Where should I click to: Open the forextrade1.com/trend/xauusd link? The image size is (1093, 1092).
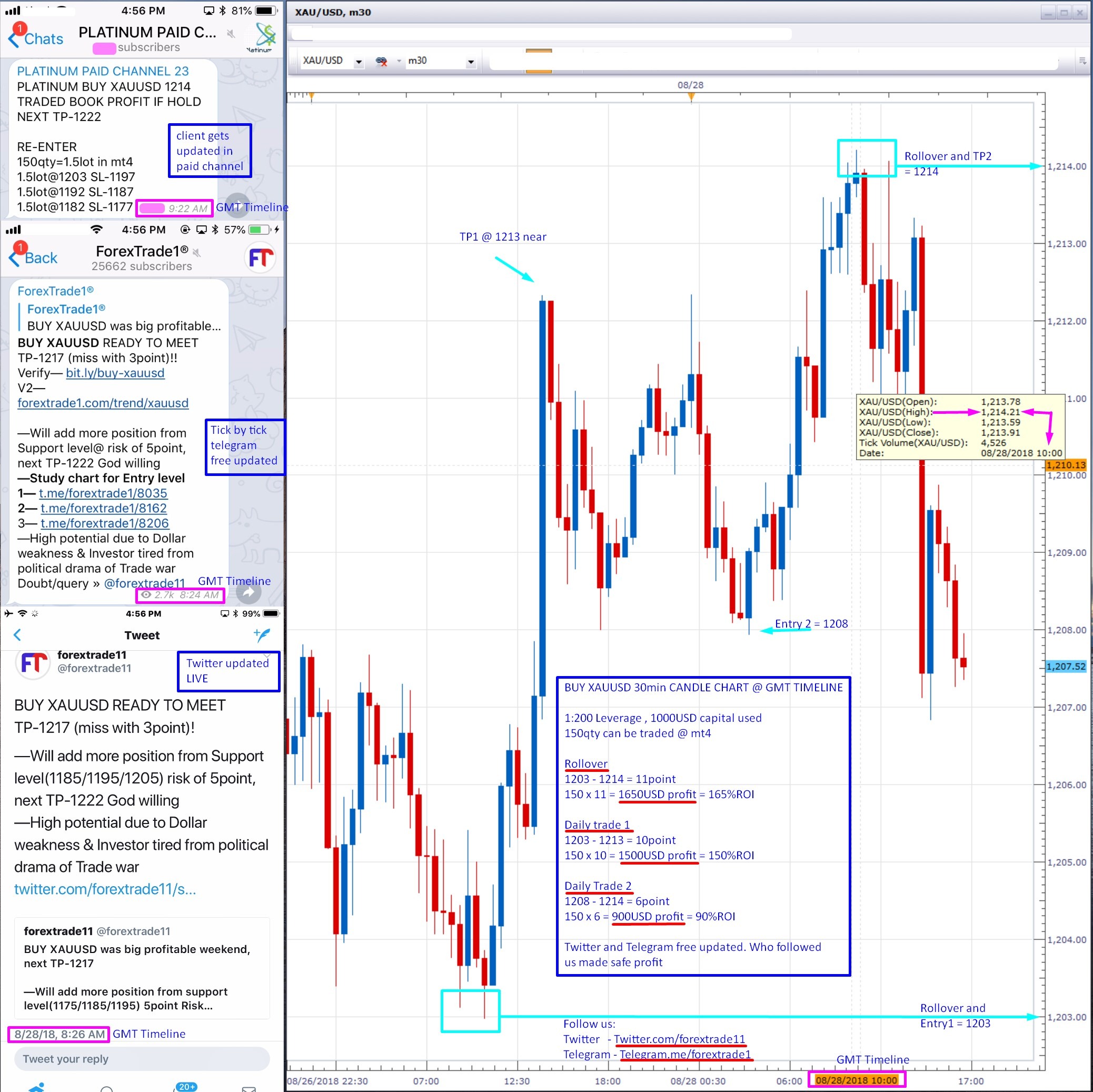tap(103, 403)
